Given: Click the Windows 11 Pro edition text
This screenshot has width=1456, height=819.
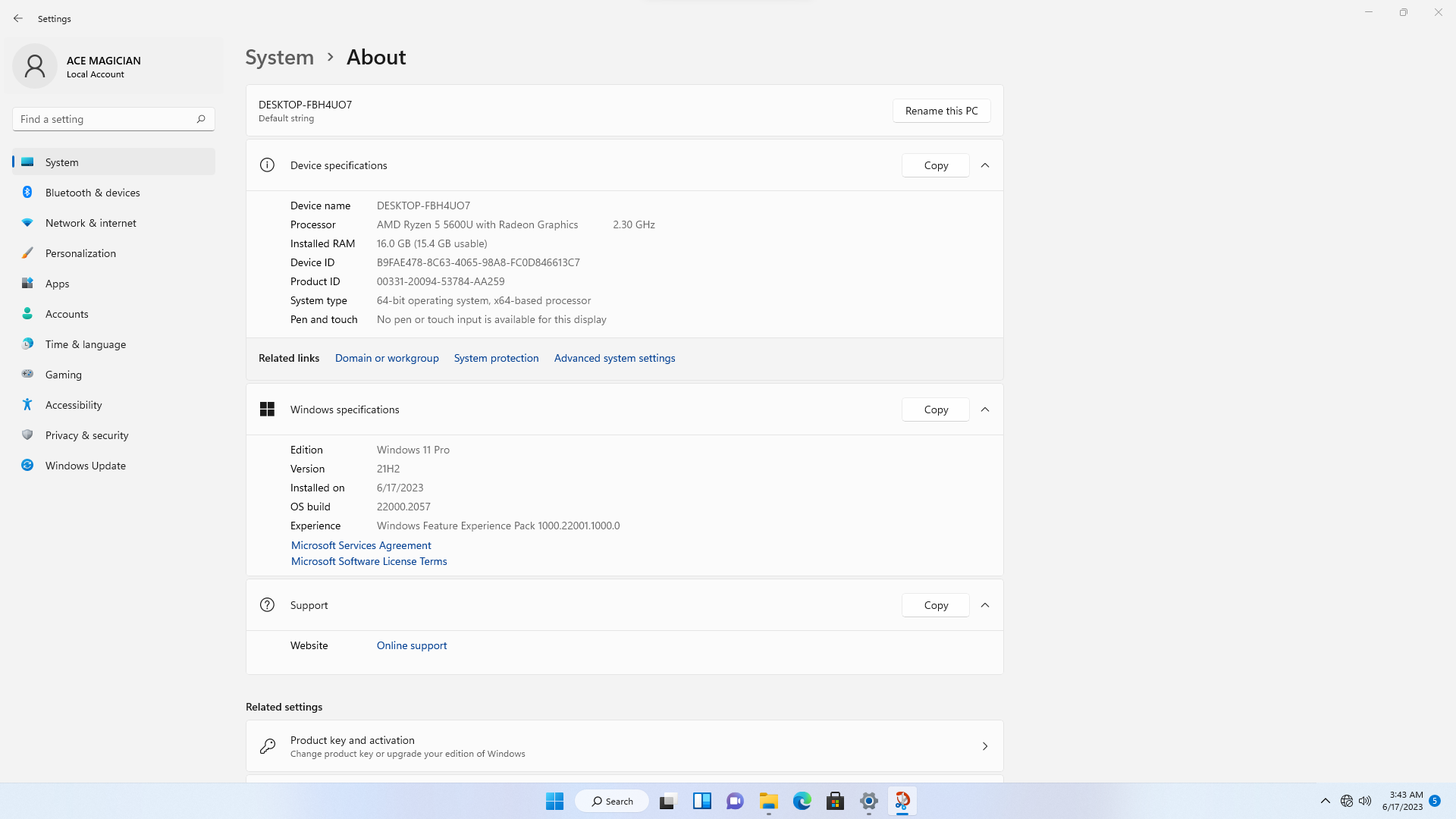Looking at the screenshot, I should [x=413, y=450].
